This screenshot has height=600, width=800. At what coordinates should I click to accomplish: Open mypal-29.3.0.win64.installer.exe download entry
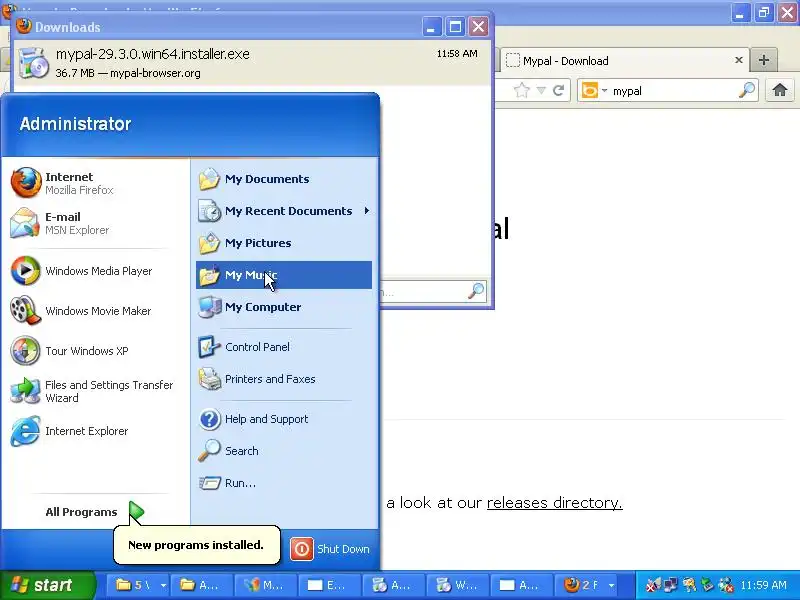[x=252, y=63]
